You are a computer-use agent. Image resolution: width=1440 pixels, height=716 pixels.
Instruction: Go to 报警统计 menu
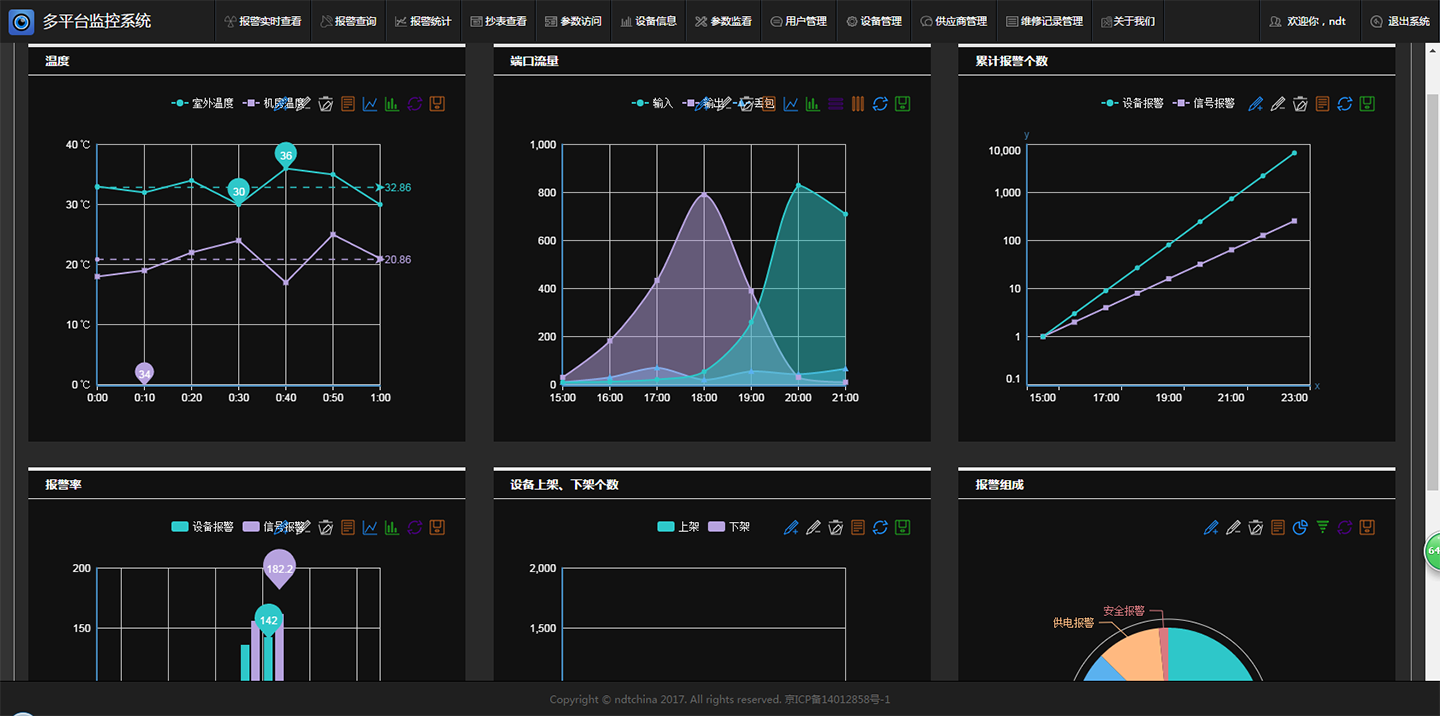click(x=423, y=21)
